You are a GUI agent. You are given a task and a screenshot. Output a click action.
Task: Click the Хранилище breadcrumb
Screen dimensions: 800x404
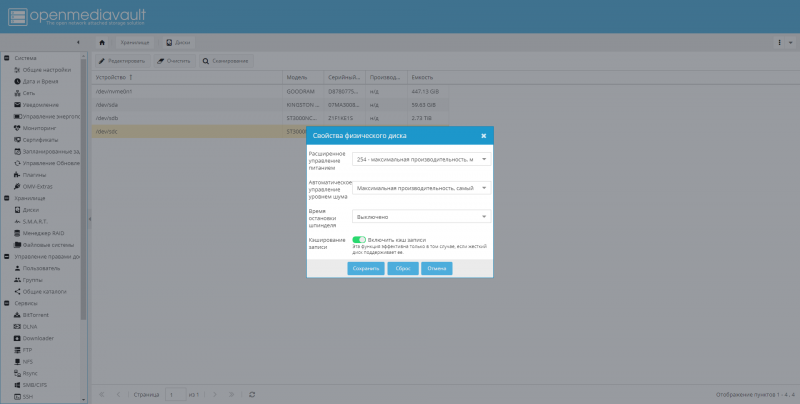click(x=135, y=42)
